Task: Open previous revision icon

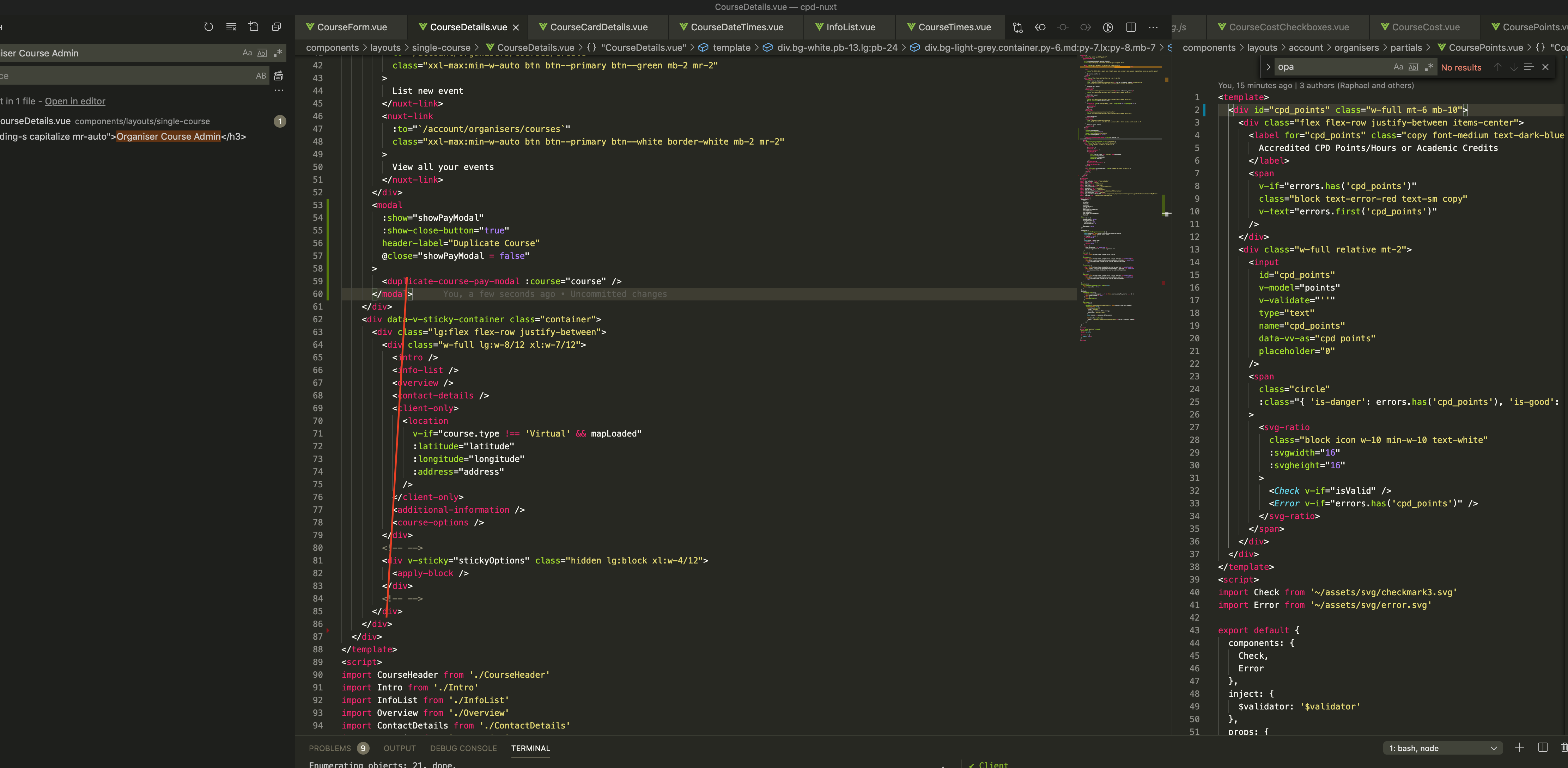Action: (1040, 27)
